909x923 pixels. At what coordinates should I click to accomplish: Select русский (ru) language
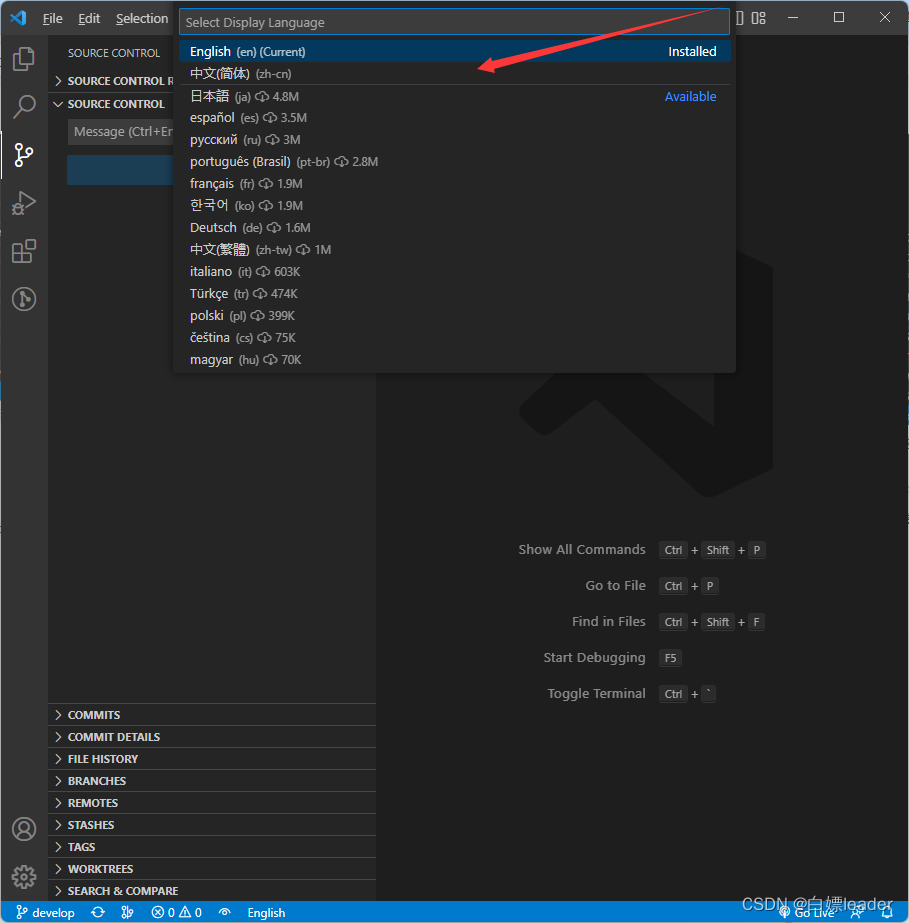[454, 140]
